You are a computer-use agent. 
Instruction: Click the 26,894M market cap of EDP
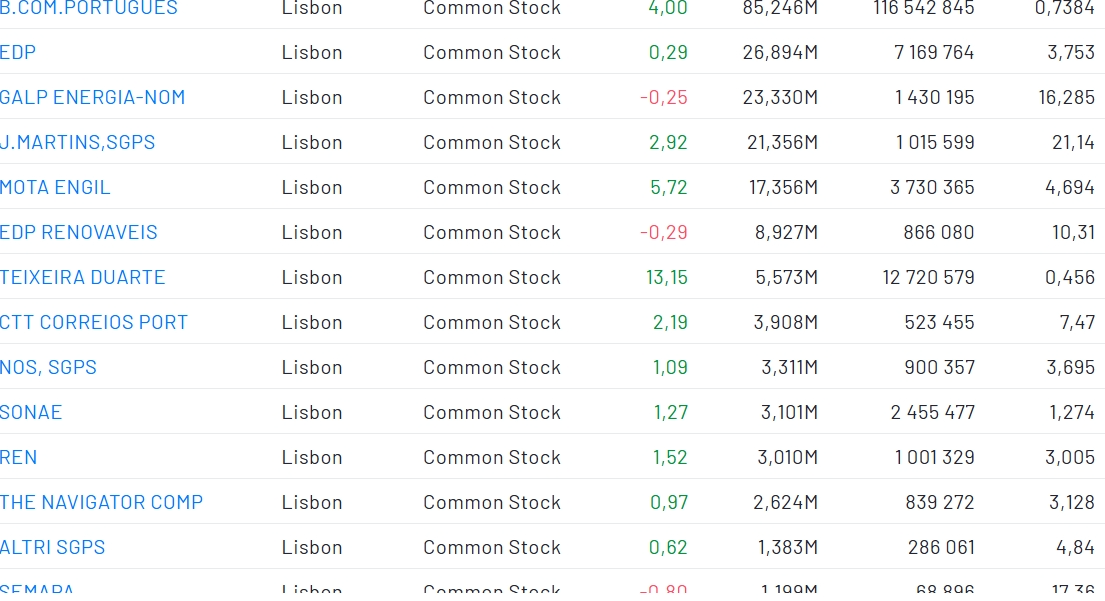pyautogui.click(x=780, y=52)
